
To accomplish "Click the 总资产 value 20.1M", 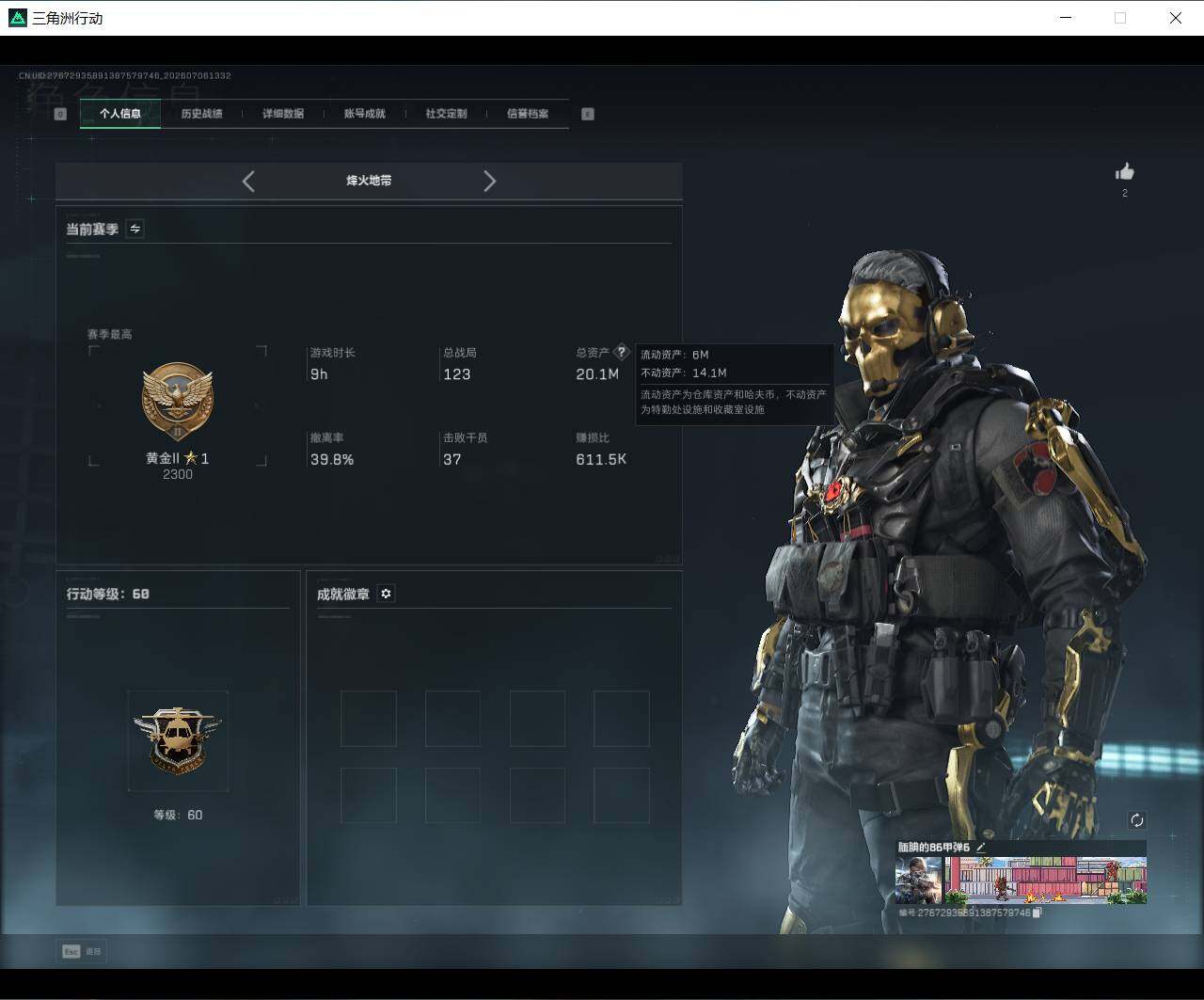I will 597,374.
